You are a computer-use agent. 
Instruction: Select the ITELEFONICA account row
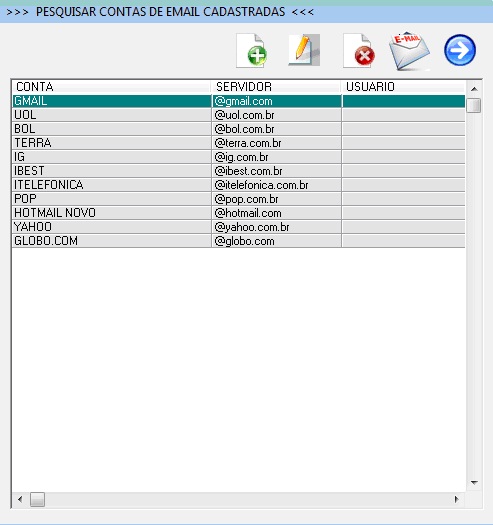click(238, 185)
